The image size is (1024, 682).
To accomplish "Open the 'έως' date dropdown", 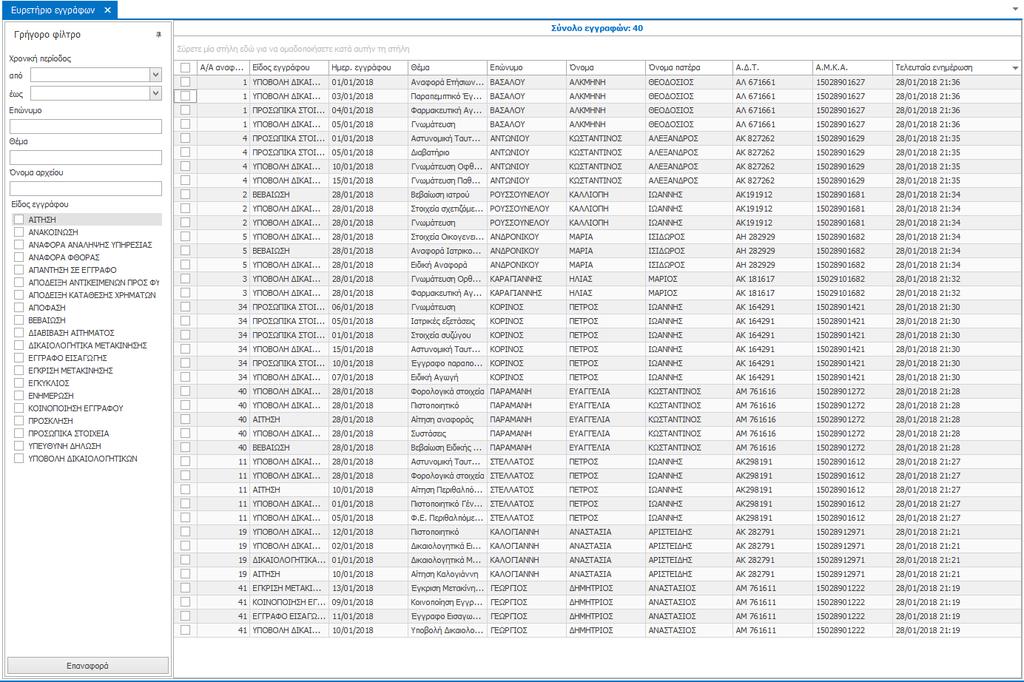I will [x=155, y=93].
